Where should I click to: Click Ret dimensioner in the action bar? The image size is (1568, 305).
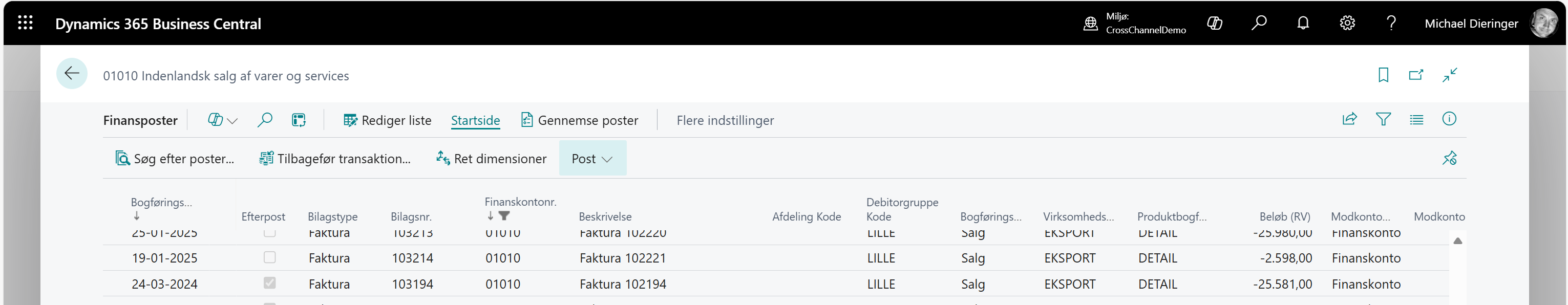coord(491,158)
